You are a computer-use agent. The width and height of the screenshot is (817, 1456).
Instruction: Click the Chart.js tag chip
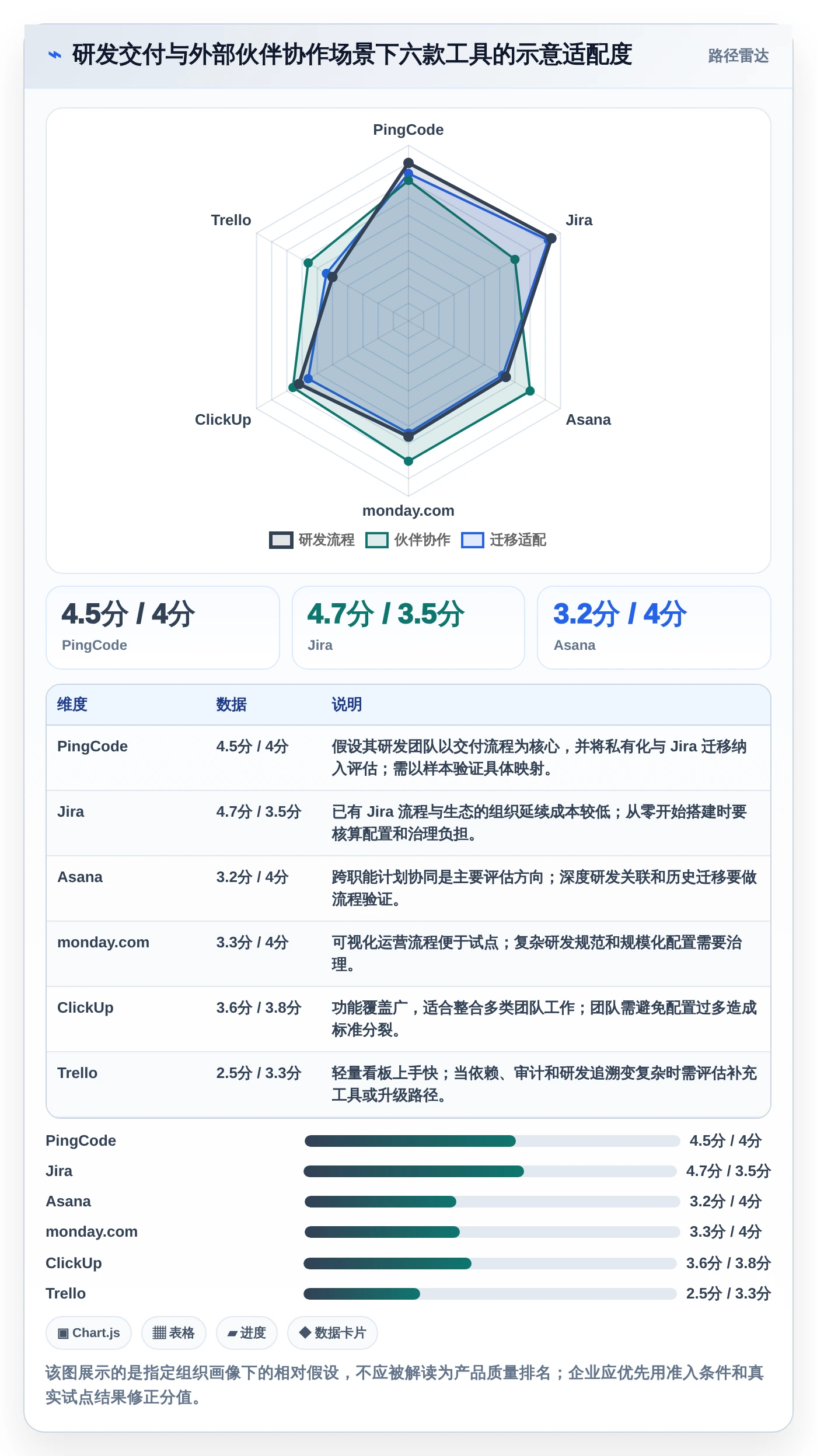point(89,1333)
